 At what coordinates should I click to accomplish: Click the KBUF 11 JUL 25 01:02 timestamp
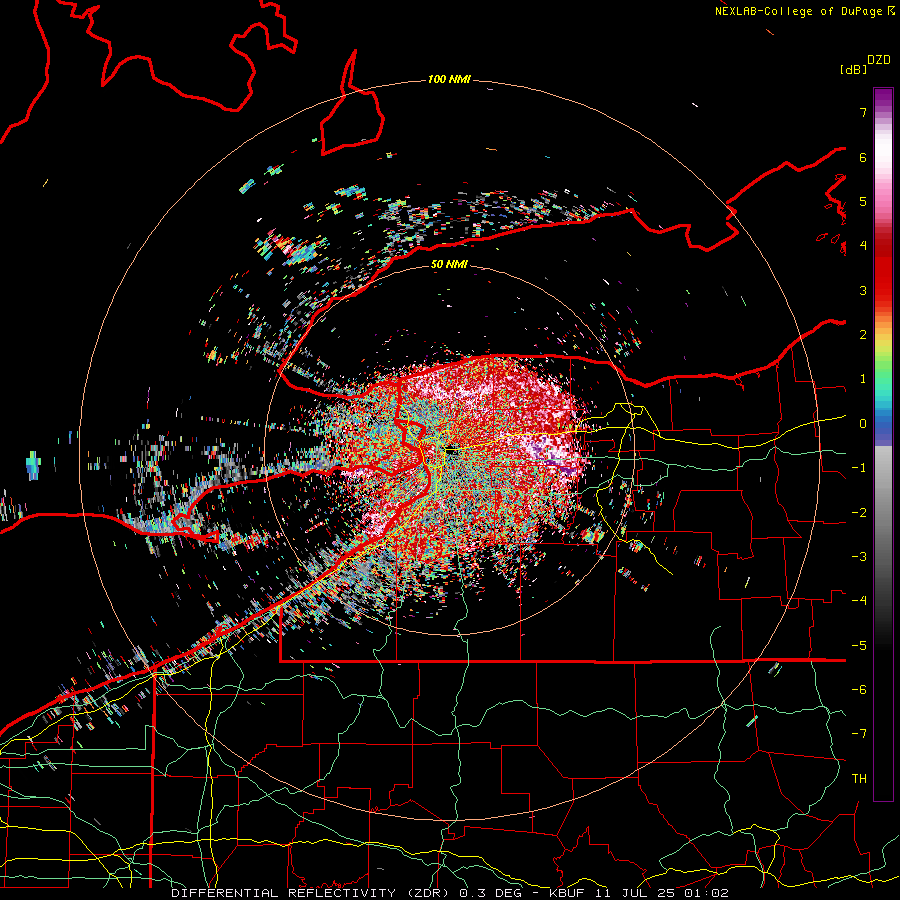[639, 893]
